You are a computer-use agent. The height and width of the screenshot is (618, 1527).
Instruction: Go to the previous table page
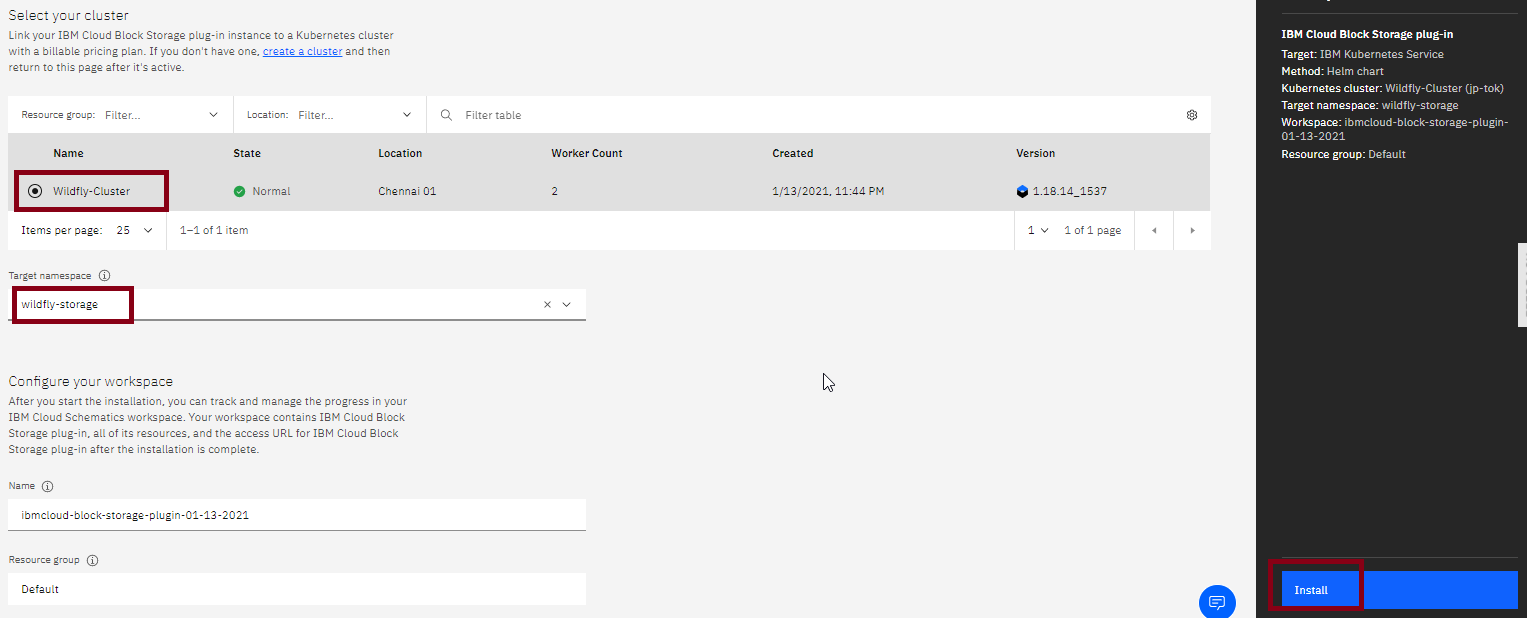[1154, 230]
